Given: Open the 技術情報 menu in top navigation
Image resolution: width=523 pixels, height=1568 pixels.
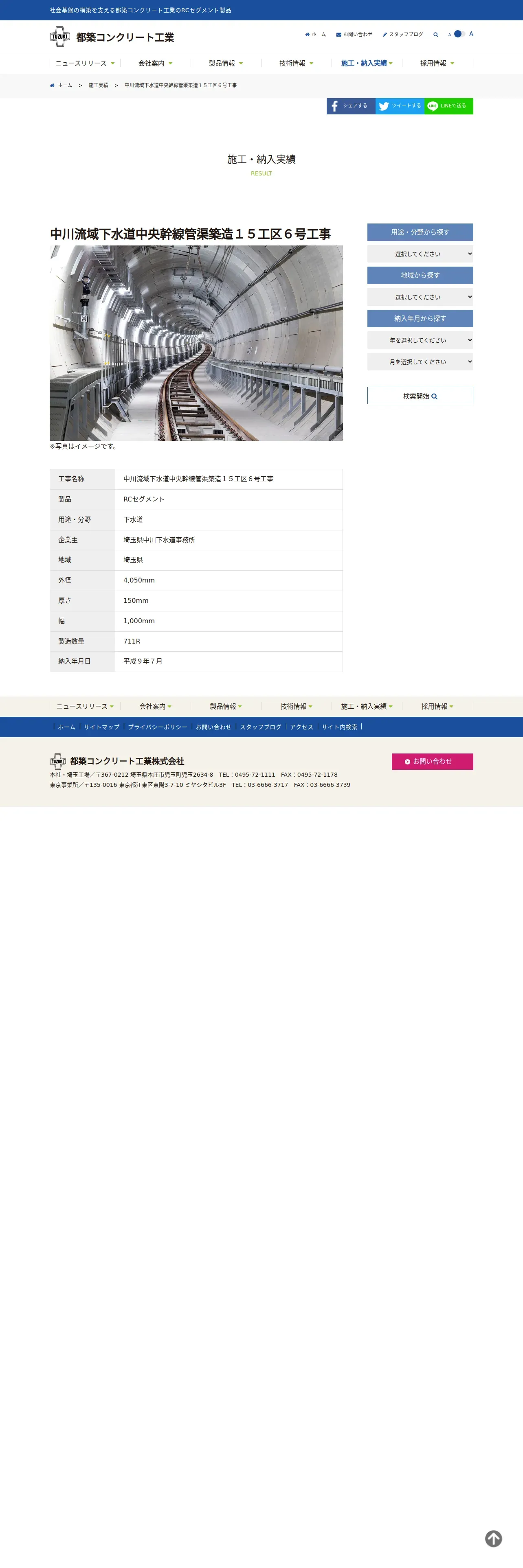Looking at the screenshot, I should click(x=297, y=64).
